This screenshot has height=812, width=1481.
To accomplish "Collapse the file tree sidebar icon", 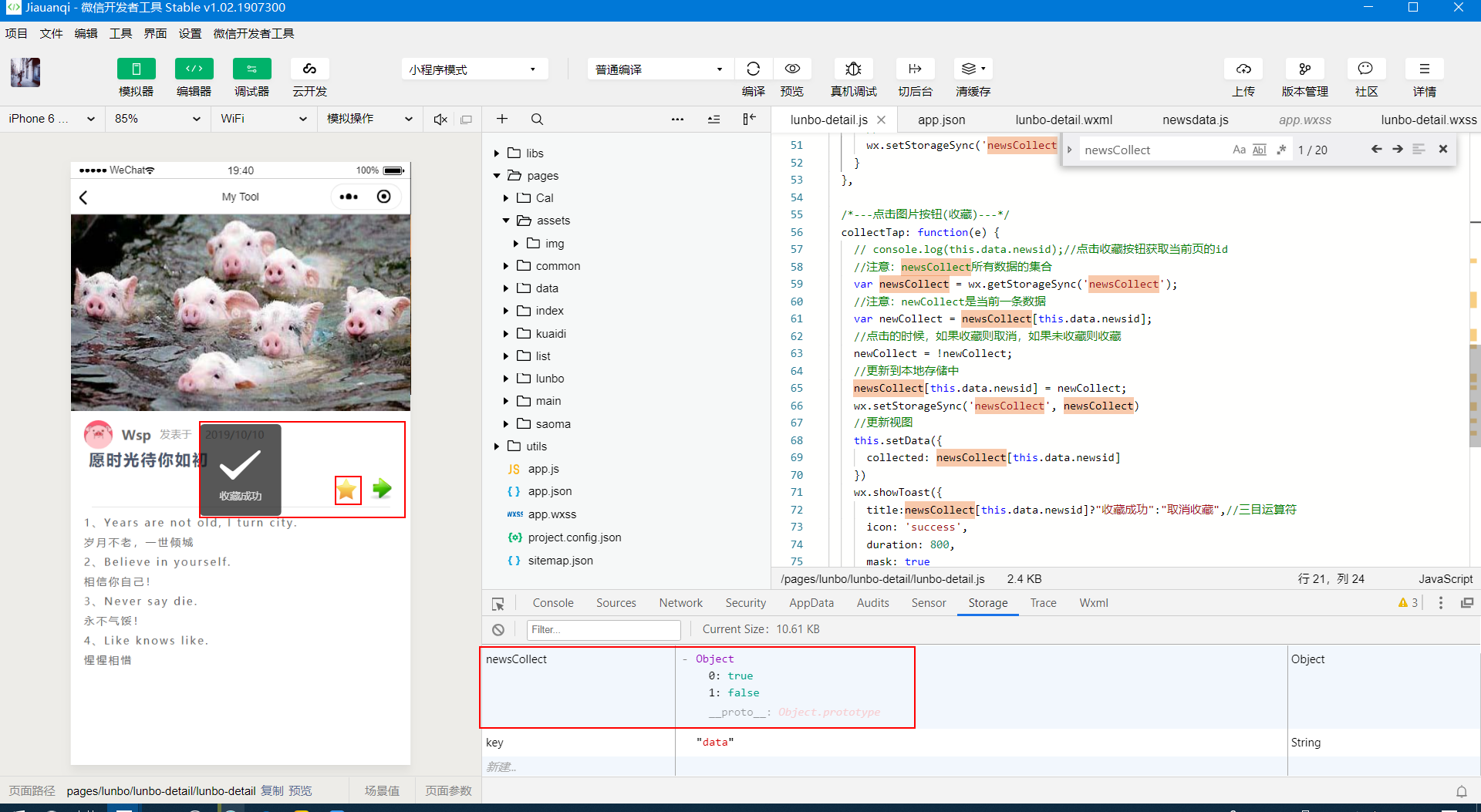I will click(749, 119).
